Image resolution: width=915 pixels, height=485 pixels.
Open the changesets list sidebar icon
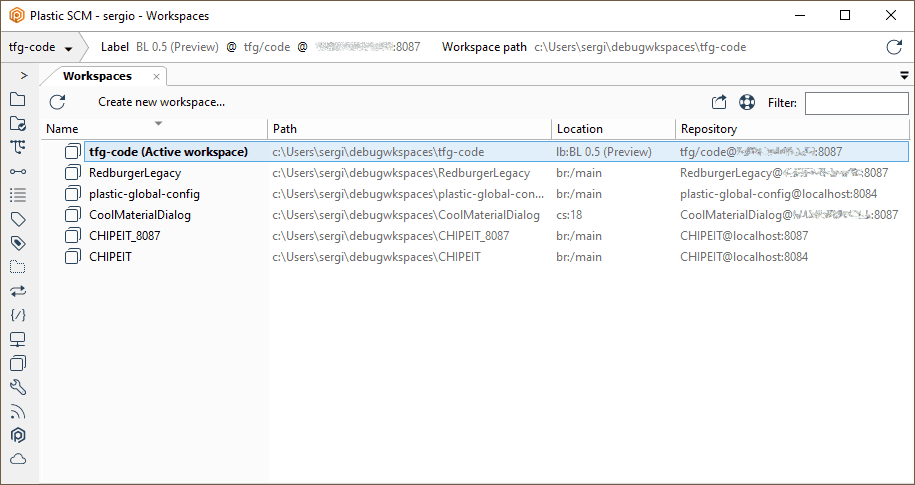tap(18, 195)
